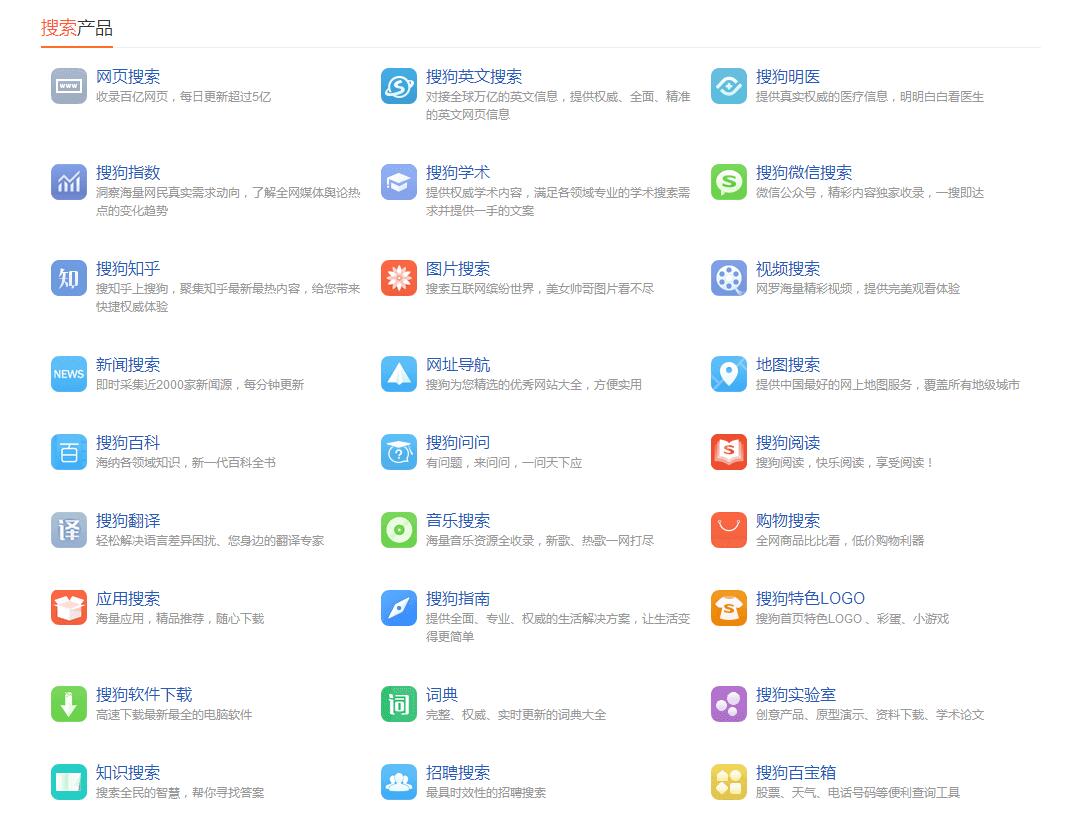Open the 搜狗明医 title link

pyautogui.click(x=788, y=77)
